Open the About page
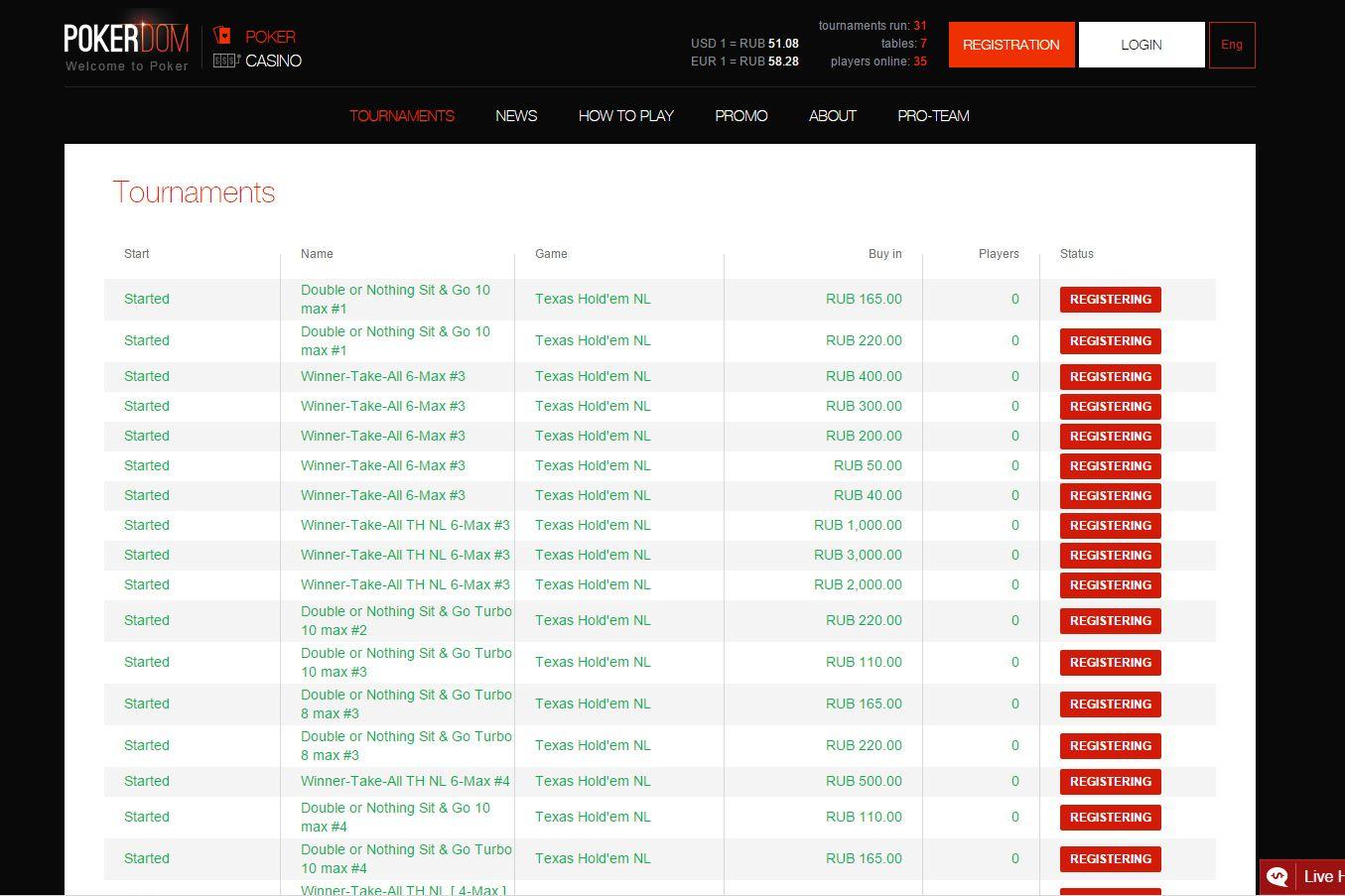 click(832, 116)
